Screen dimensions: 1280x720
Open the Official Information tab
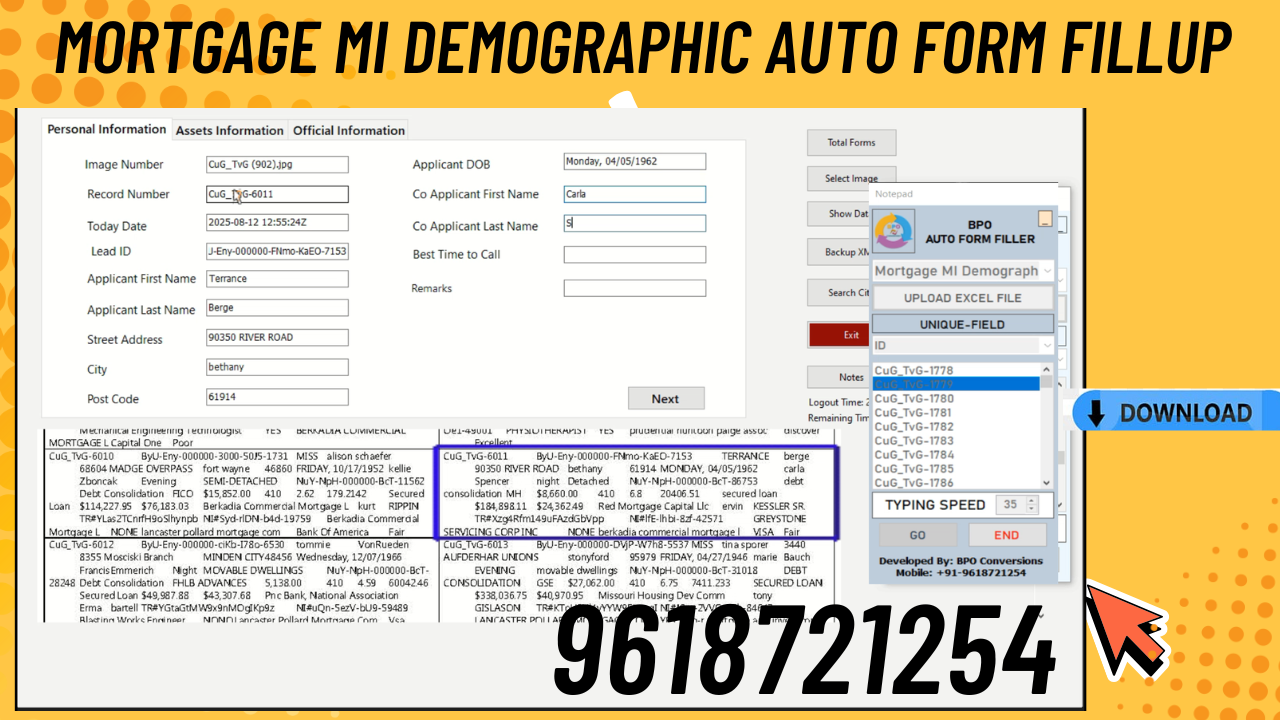(348, 130)
